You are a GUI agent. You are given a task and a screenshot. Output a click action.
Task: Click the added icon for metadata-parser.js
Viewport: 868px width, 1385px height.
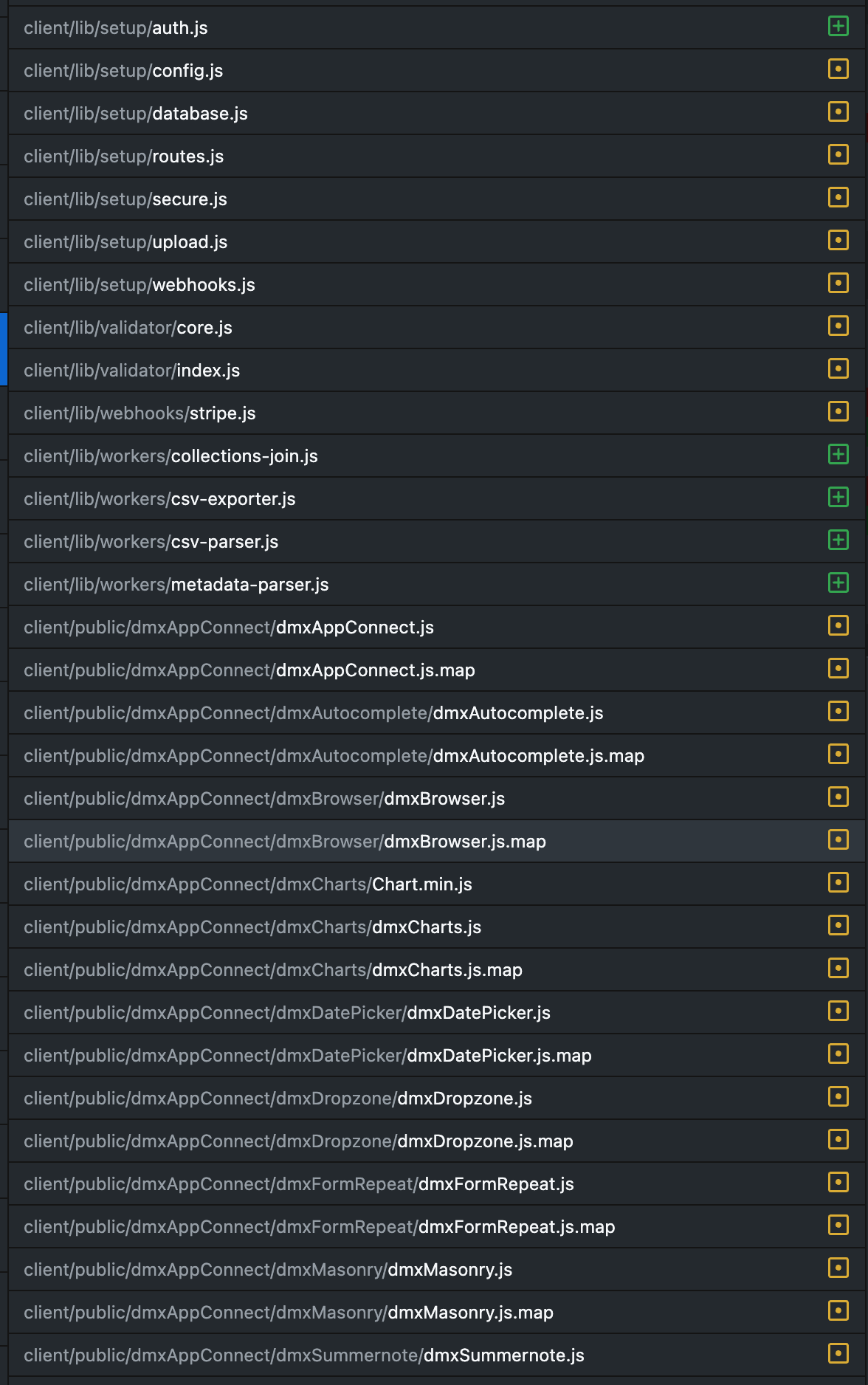[x=838, y=584]
